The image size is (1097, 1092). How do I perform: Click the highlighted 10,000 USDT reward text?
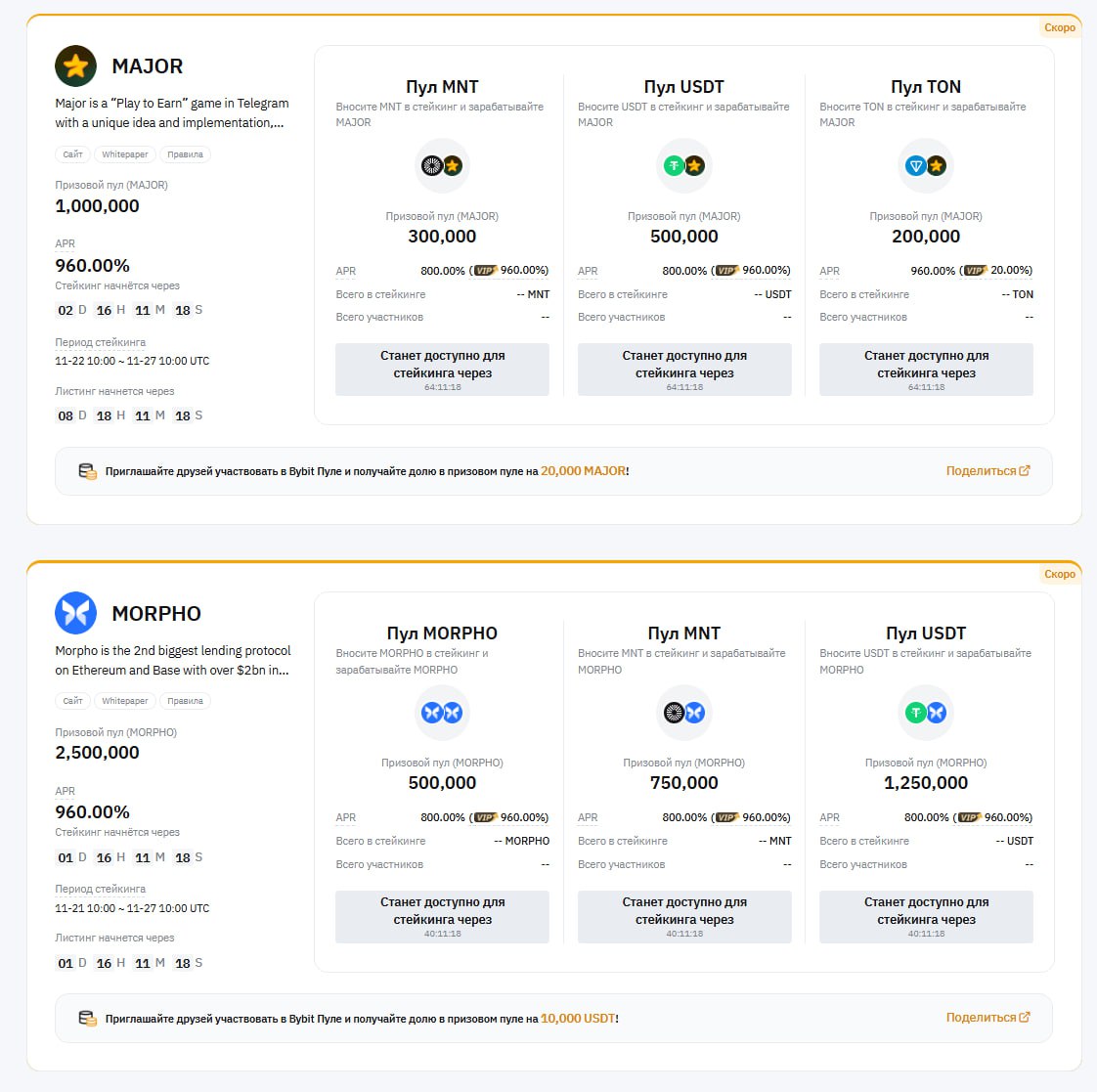click(578, 1018)
